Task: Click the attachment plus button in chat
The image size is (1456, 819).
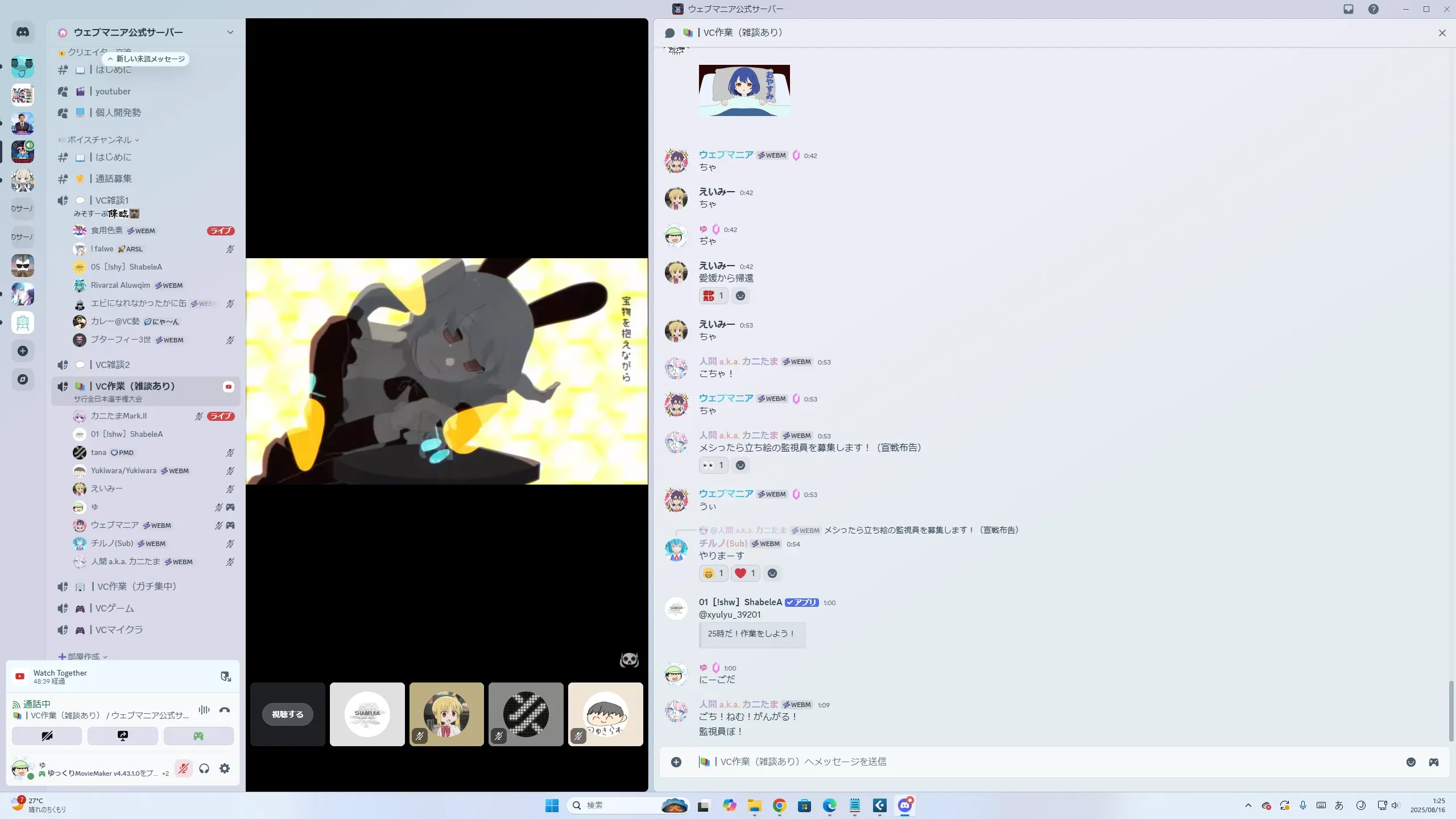Action: click(x=676, y=762)
